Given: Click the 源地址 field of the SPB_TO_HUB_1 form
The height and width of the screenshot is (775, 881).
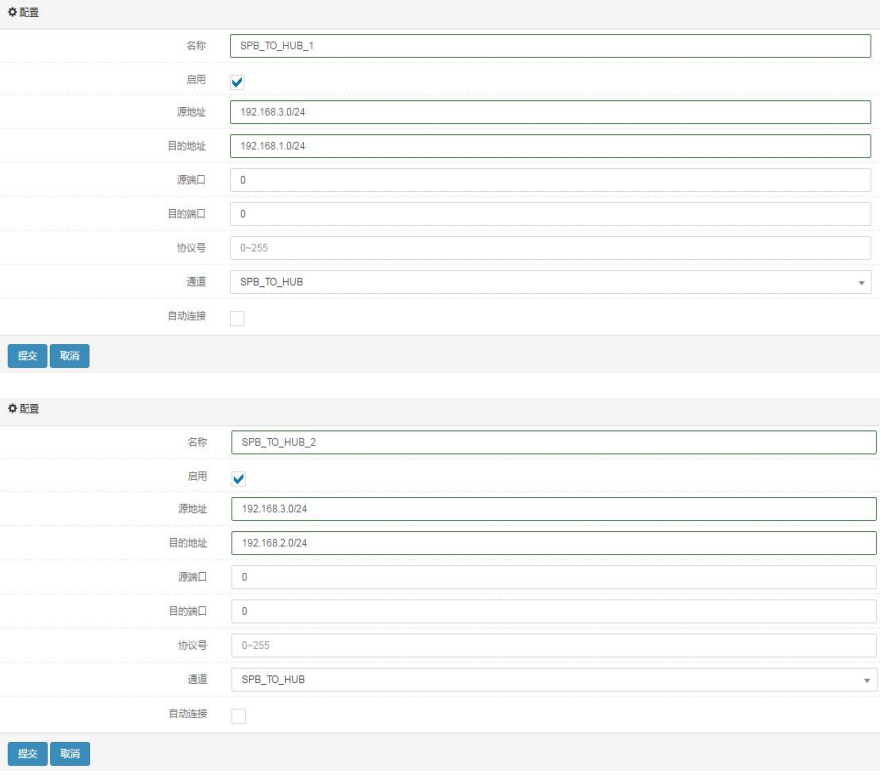Looking at the screenshot, I should [x=550, y=112].
